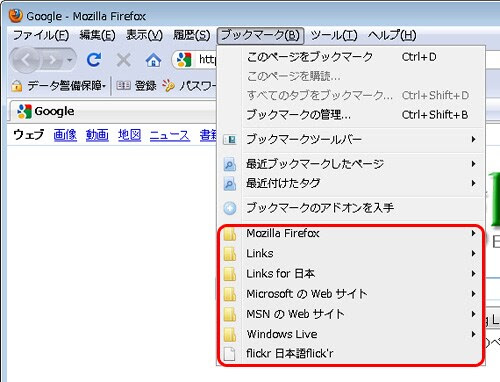Click the Mozilla Firefox folder icon

(230, 233)
